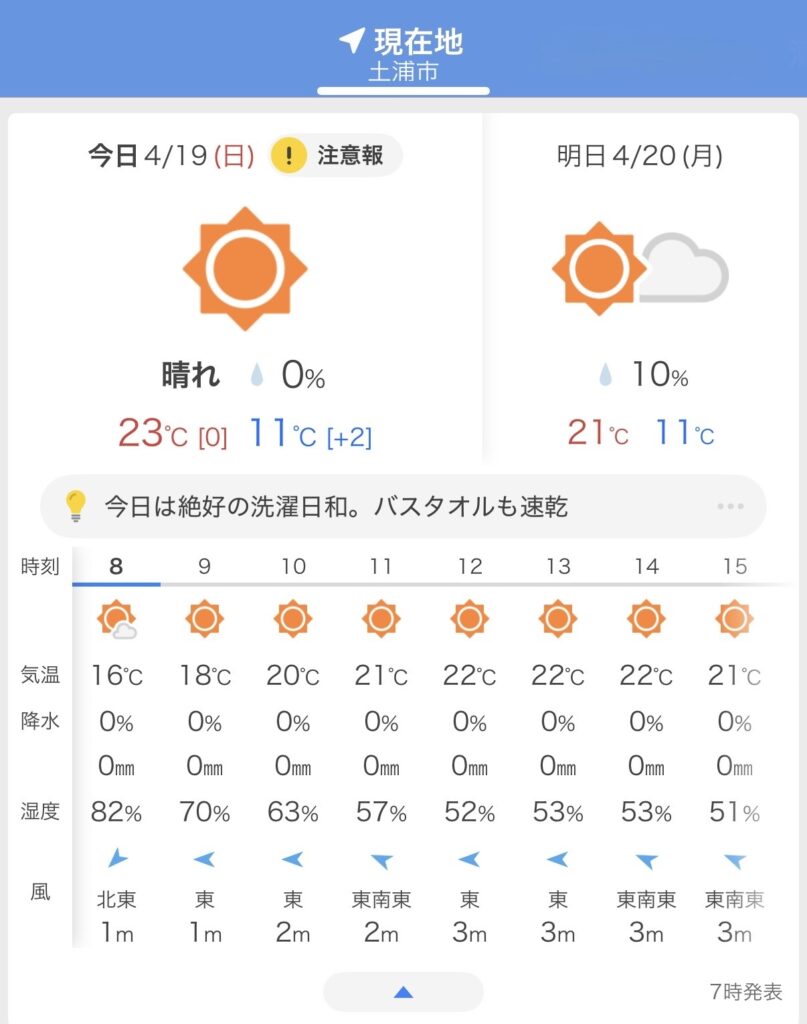
Task: Select the 13 o'clock hour column
Action: (557, 567)
